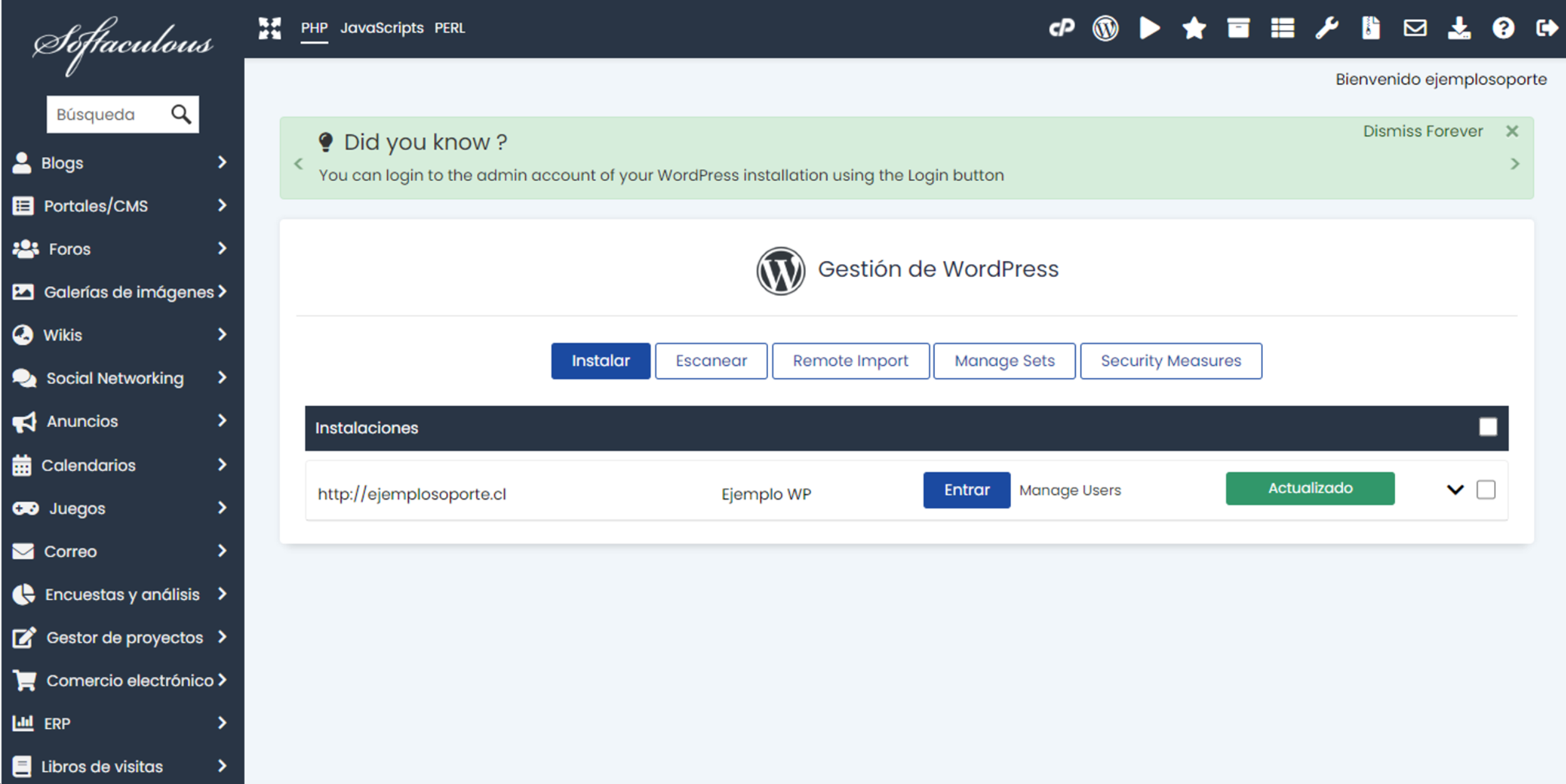Open Manage Users link
Image resolution: width=1566 pixels, height=784 pixels.
(x=1070, y=490)
